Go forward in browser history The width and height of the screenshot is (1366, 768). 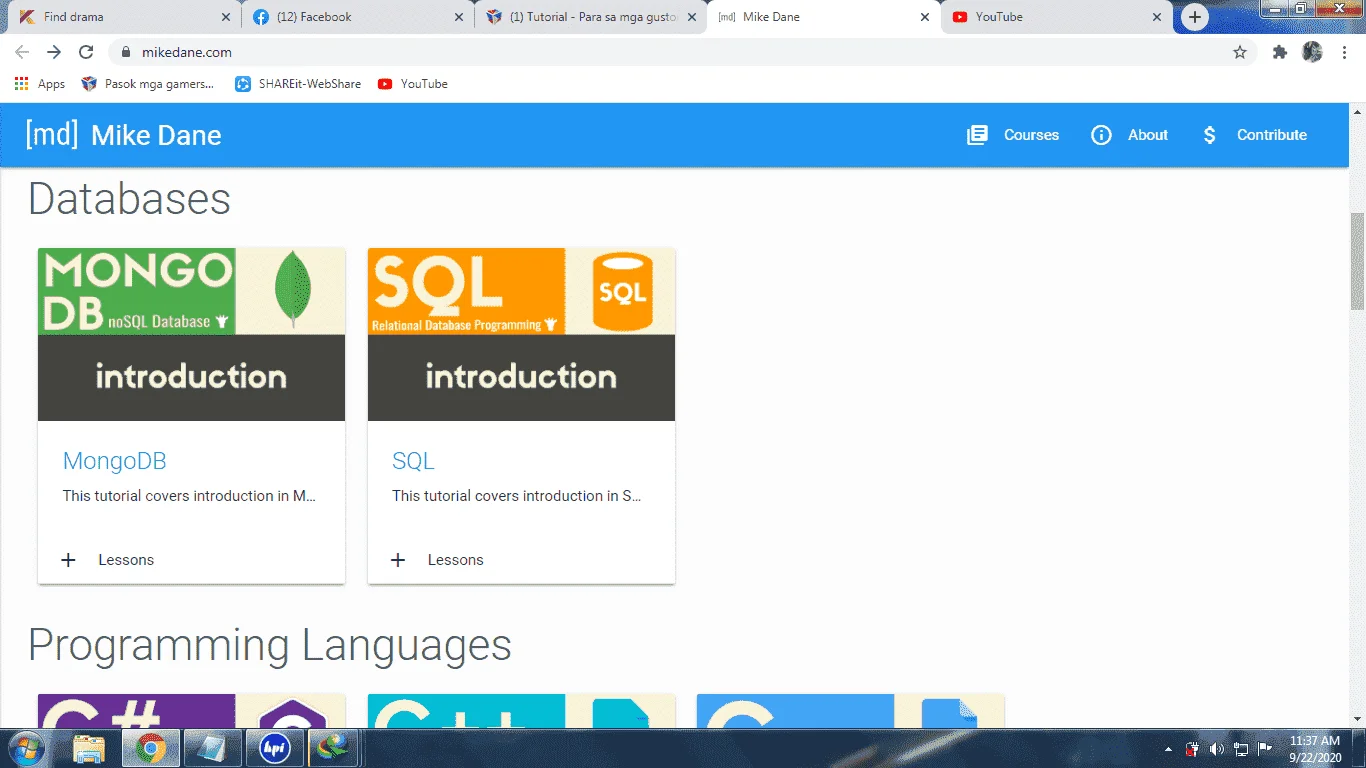point(54,52)
